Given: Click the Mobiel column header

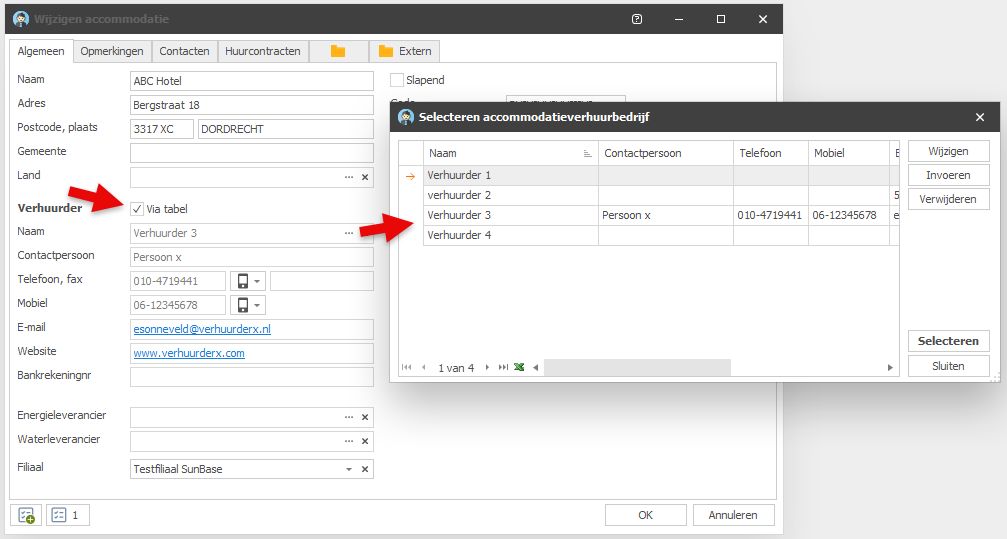Looking at the screenshot, I should (x=848, y=153).
